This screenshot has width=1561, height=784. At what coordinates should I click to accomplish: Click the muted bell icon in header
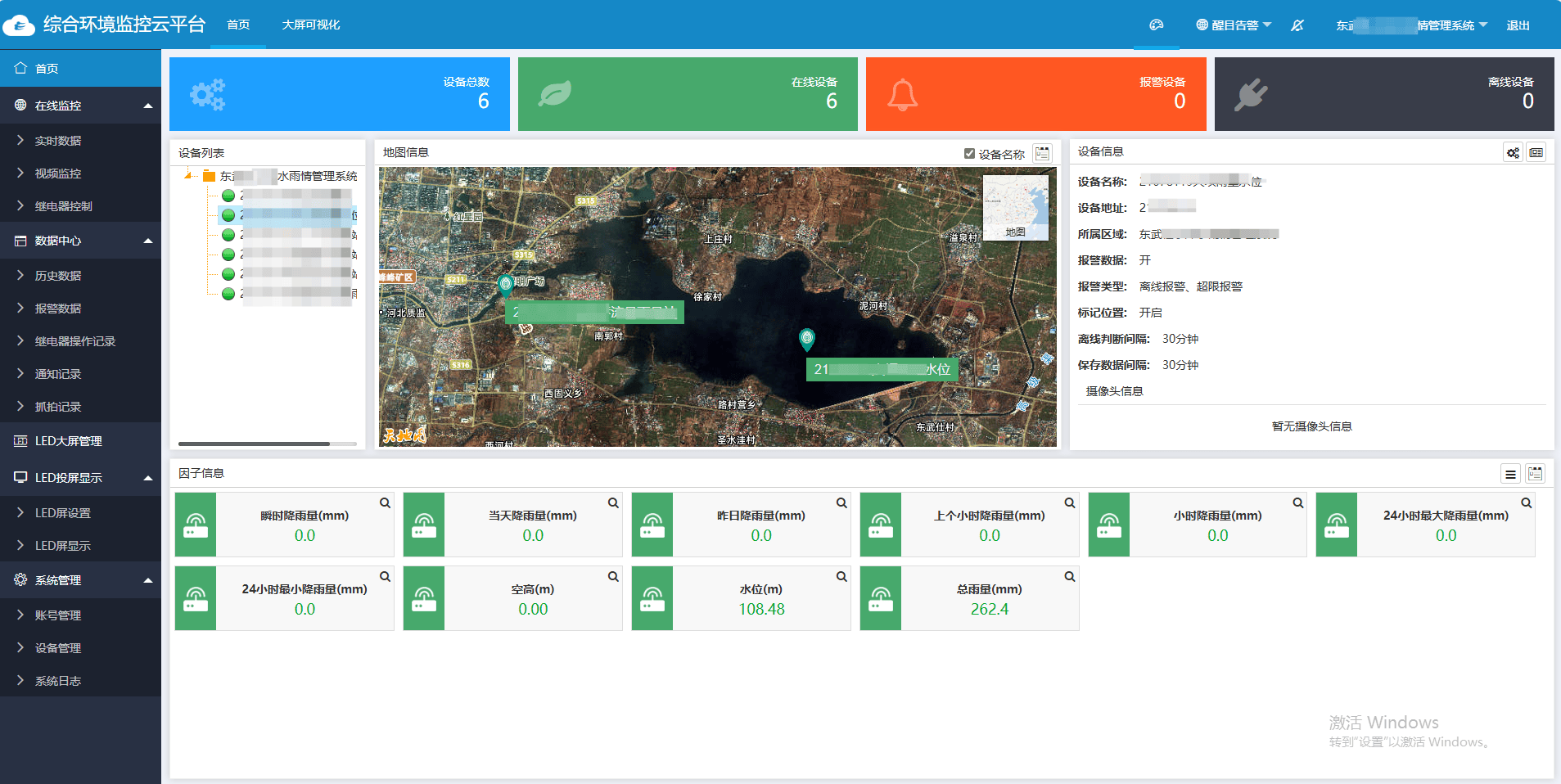click(x=1297, y=25)
